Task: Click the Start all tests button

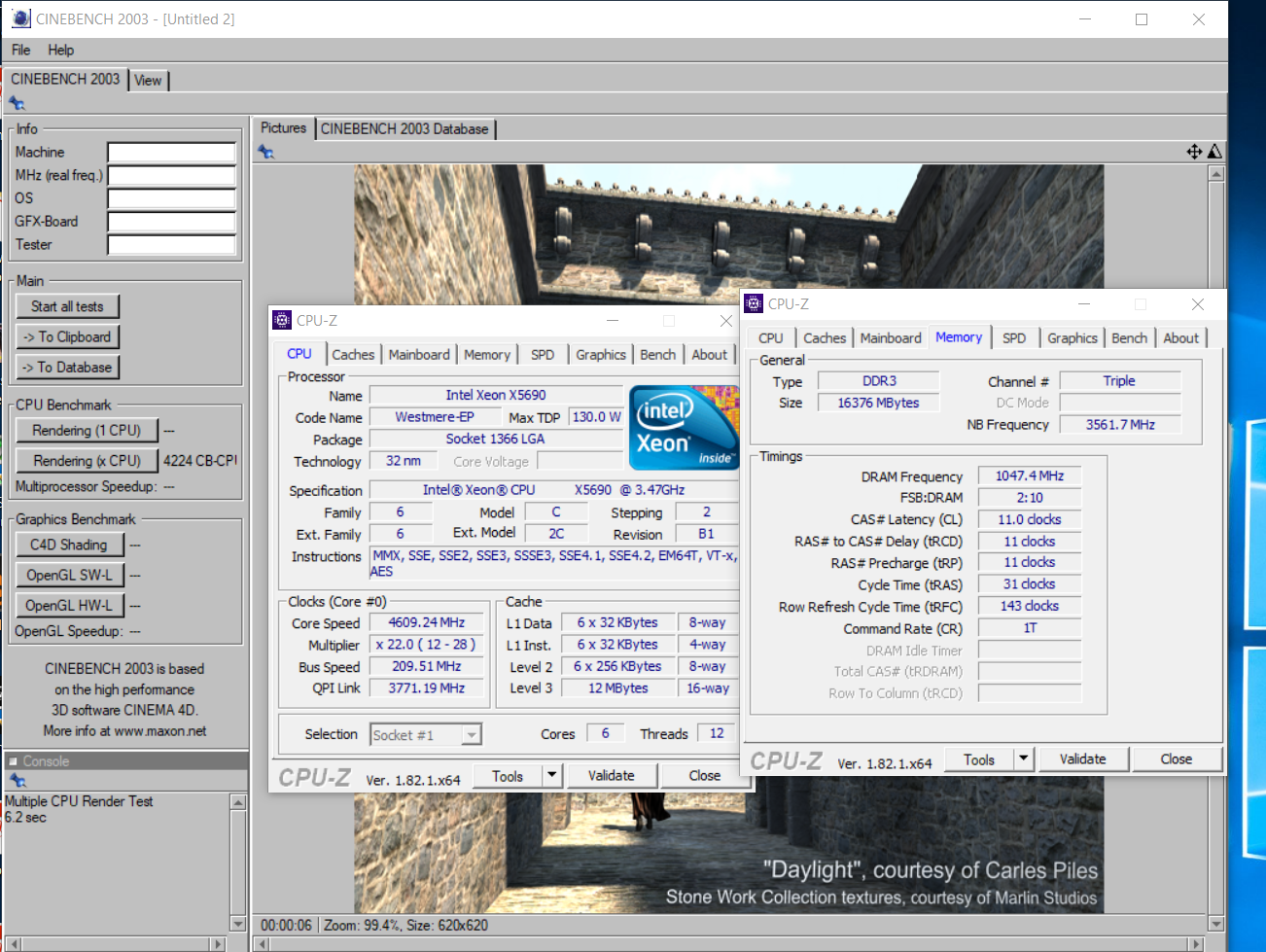Action: click(67, 306)
